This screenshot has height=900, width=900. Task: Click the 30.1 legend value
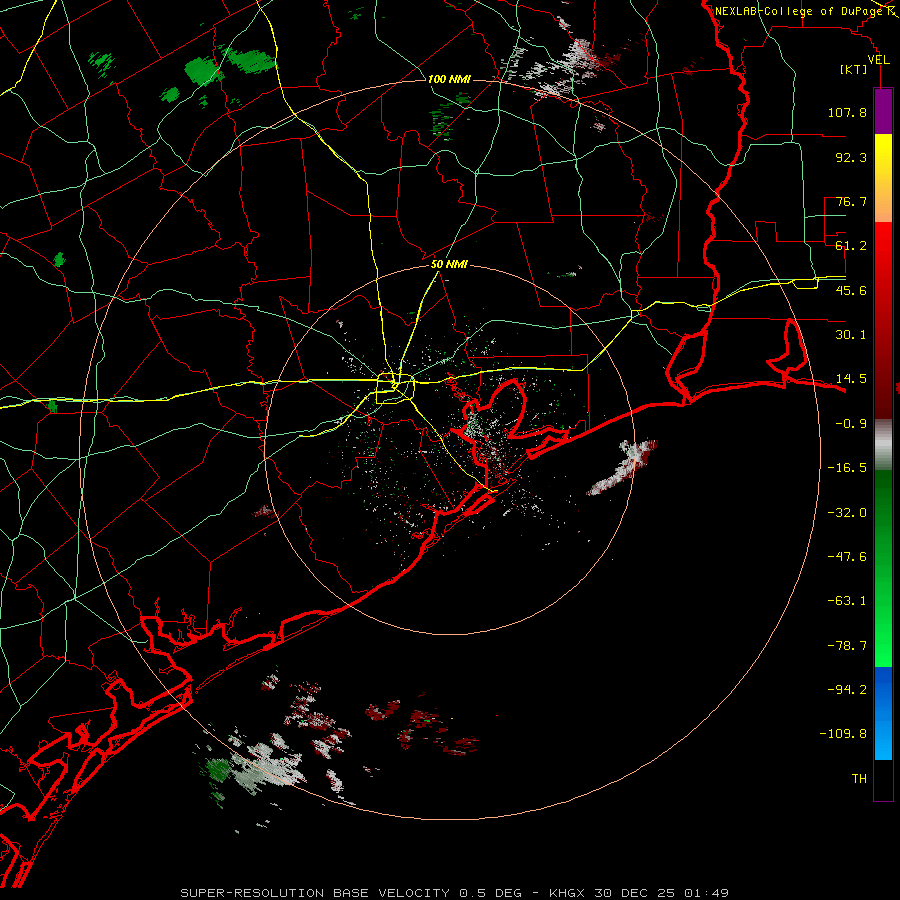coord(851,335)
